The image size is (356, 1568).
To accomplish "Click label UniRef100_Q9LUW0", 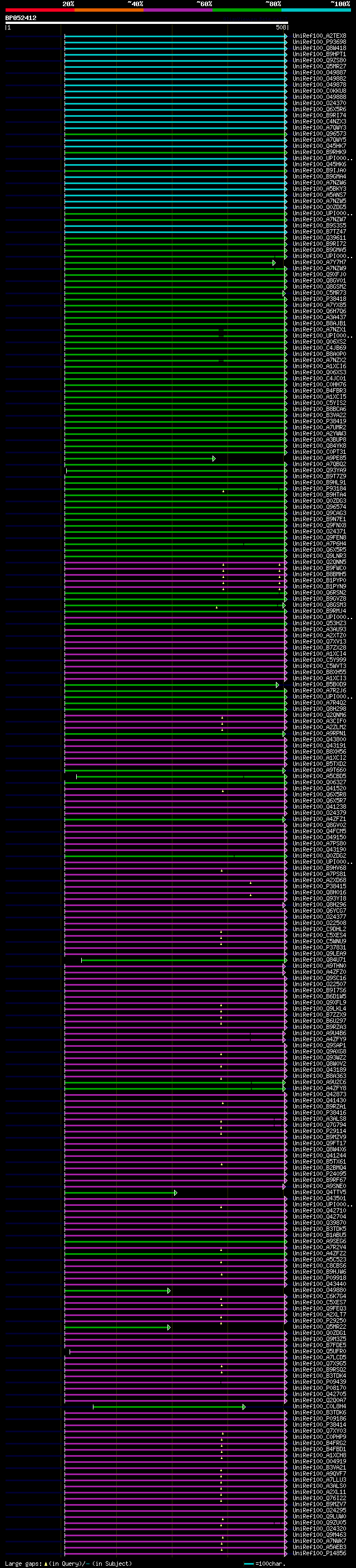I will click(x=319, y=1517).
